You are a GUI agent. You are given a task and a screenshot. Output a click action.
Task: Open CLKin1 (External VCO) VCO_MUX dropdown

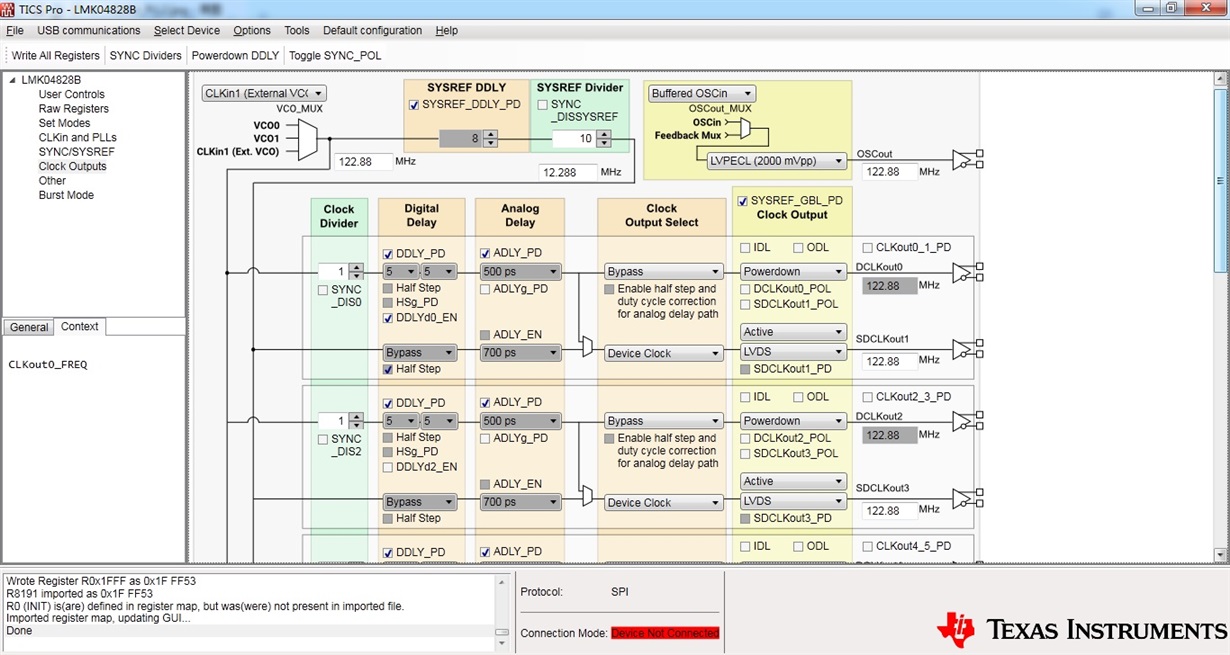(264, 93)
